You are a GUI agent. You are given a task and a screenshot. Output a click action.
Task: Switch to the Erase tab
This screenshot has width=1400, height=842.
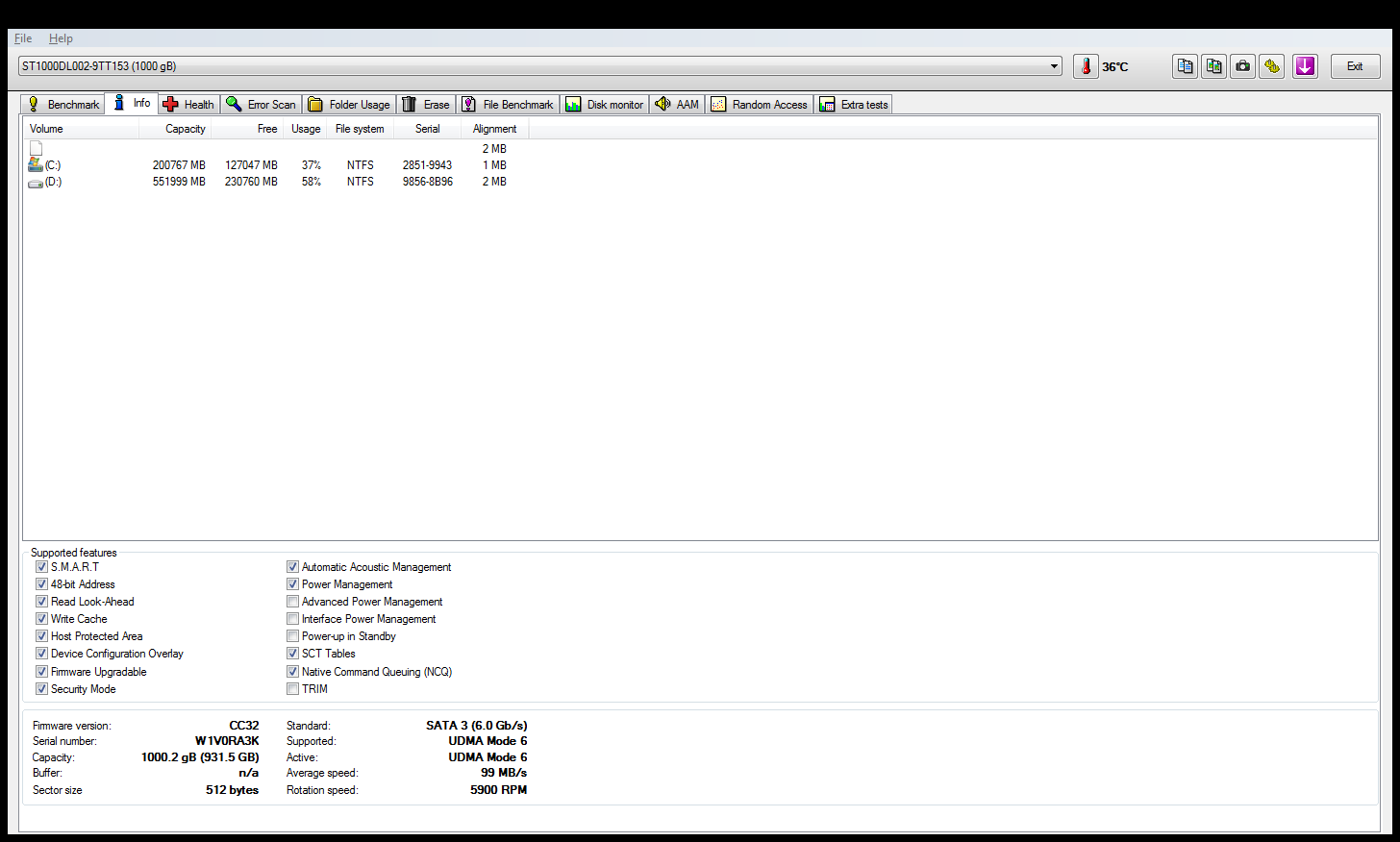click(x=426, y=105)
